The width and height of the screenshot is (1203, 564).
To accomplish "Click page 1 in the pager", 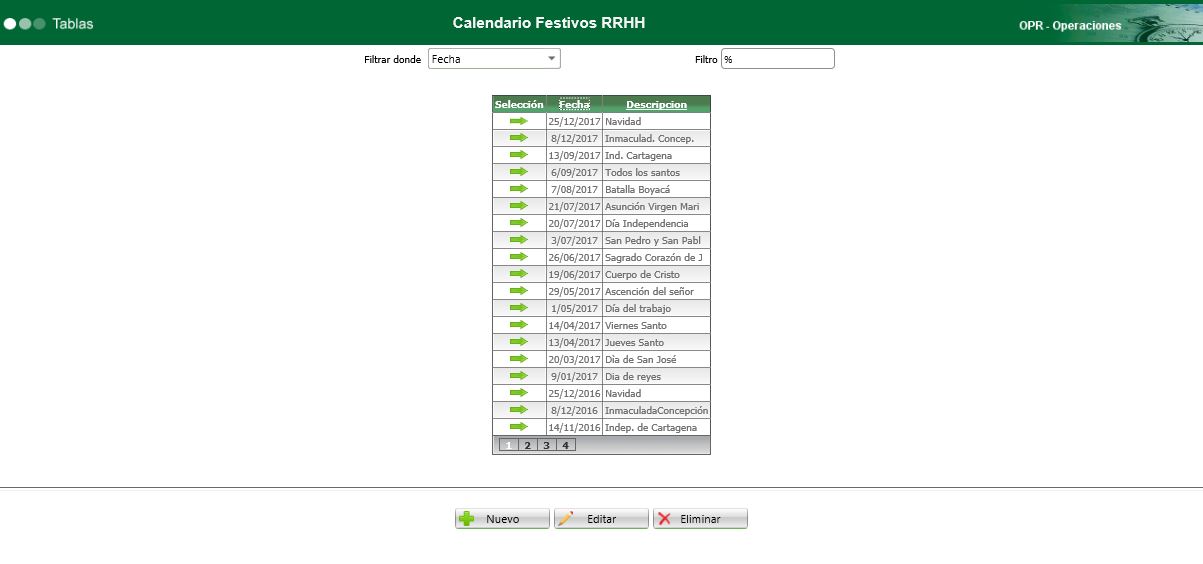I will click(x=508, y=445).
